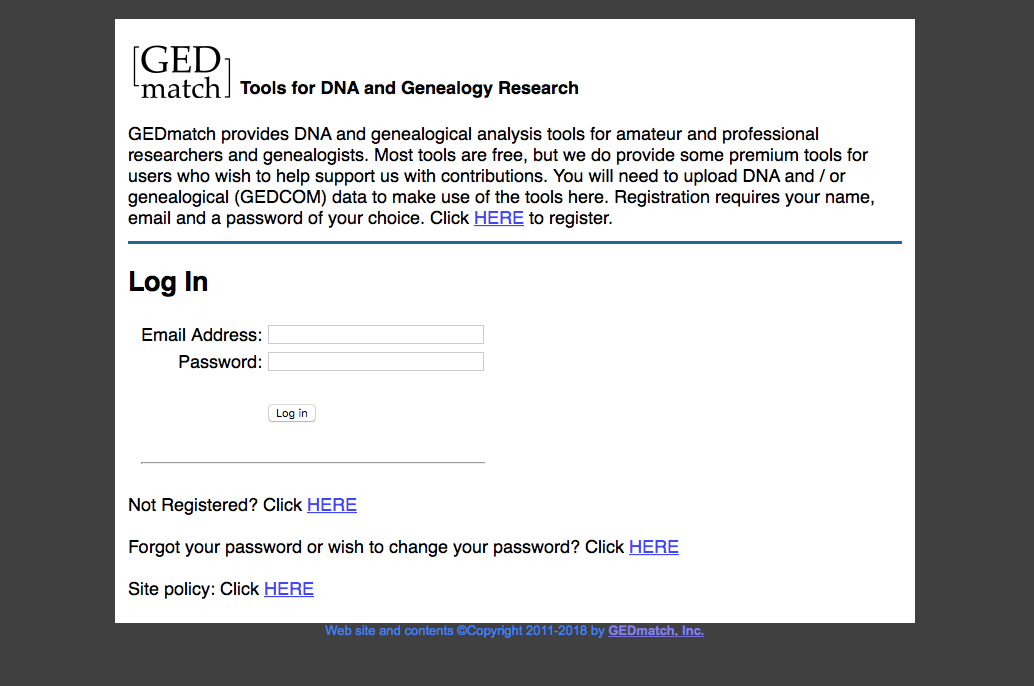Screen dimensions: 1034x686
Task: Open the Site policy HERE link
Action: click(289, 589)
